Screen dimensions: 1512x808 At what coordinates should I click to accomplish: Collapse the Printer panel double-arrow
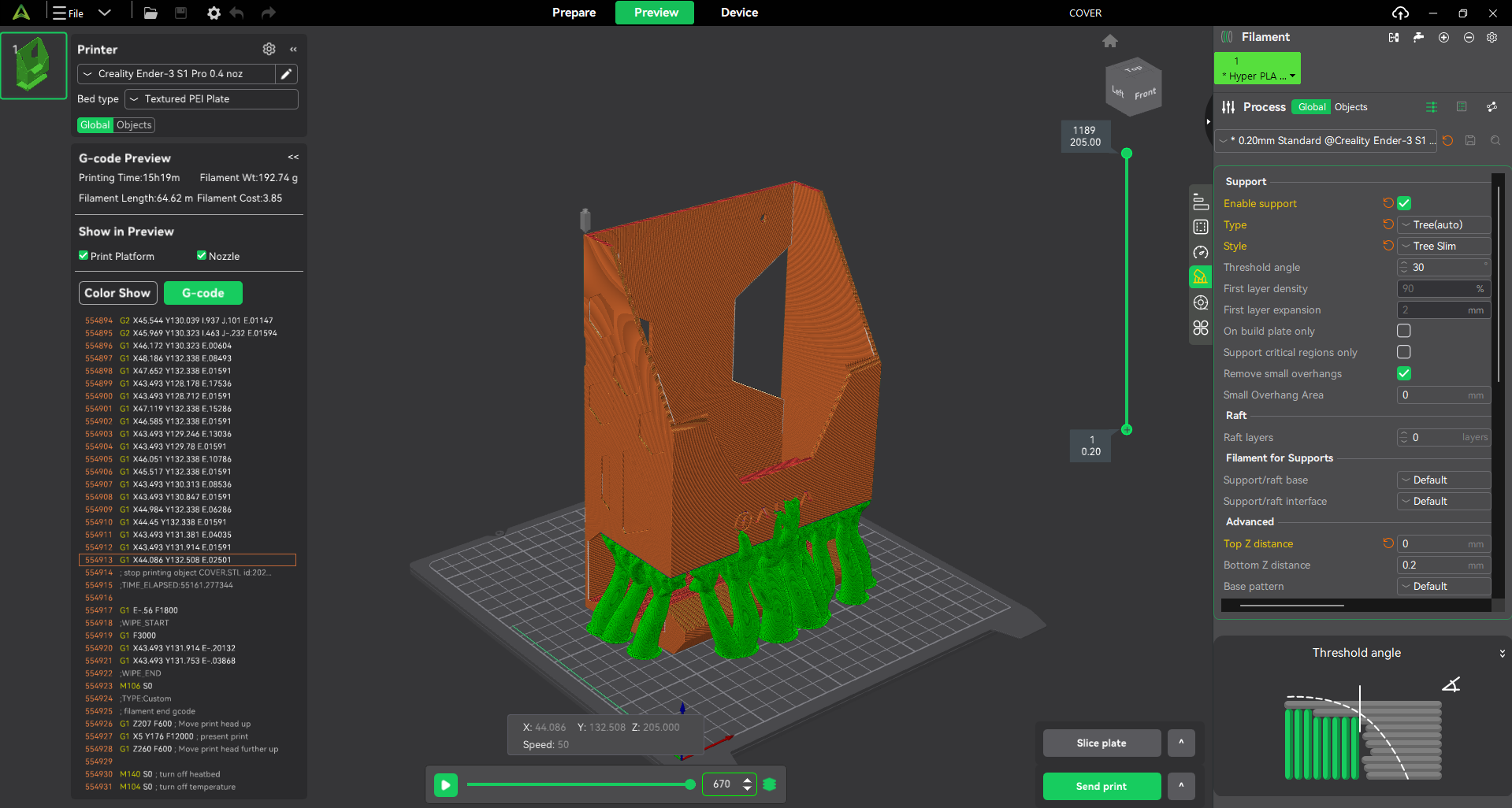(x=293, y=49)
